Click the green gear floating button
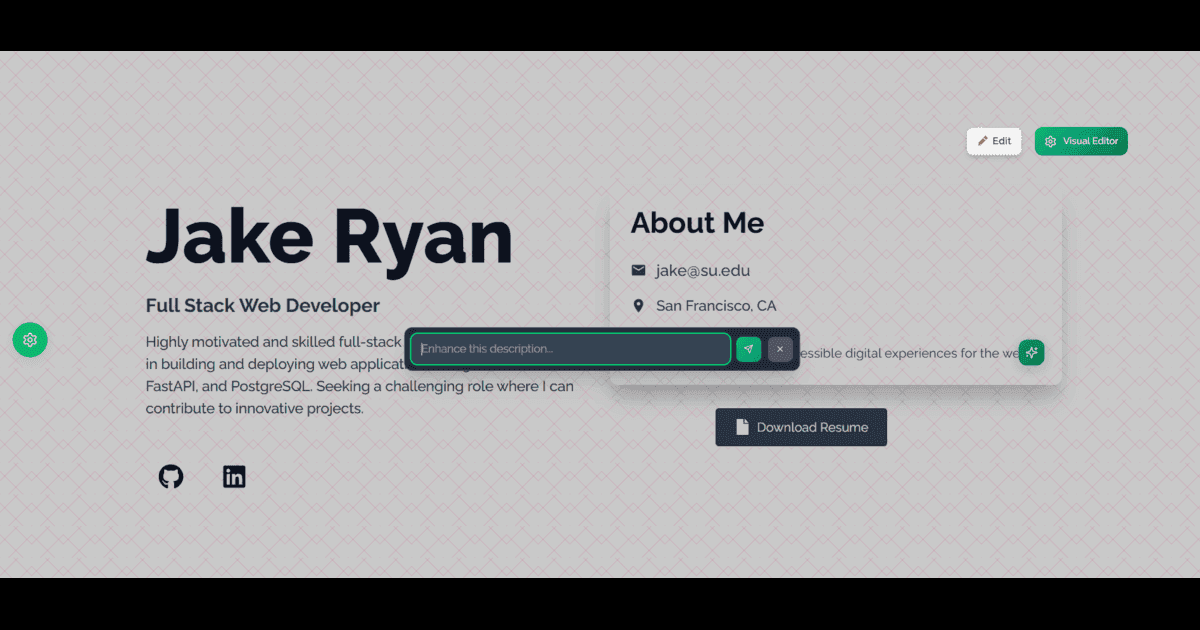Screen dimensions: 1200x630 [30, 340]
